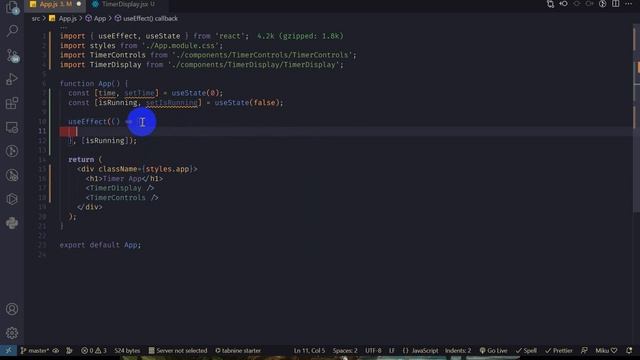
Task: Click the open changes compare icon in editor toolbar
Action: point(550,4)
